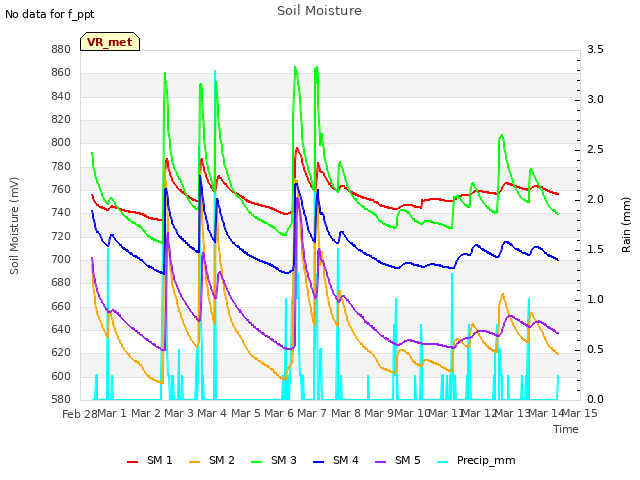Click the SM 2 orange legend swatch
The image size is (640, 480).
tap(195, 462)
